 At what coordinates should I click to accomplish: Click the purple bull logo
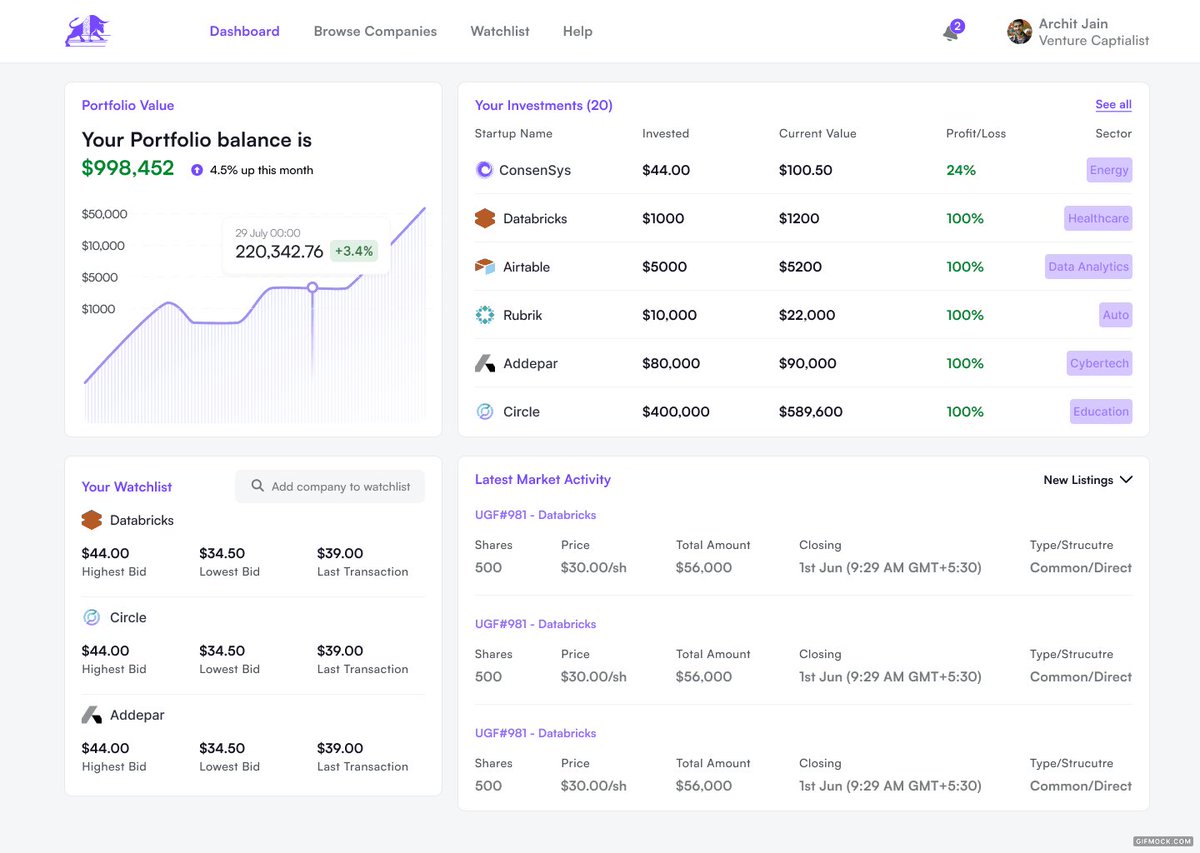pyautogui.click(x=88, y=31)
